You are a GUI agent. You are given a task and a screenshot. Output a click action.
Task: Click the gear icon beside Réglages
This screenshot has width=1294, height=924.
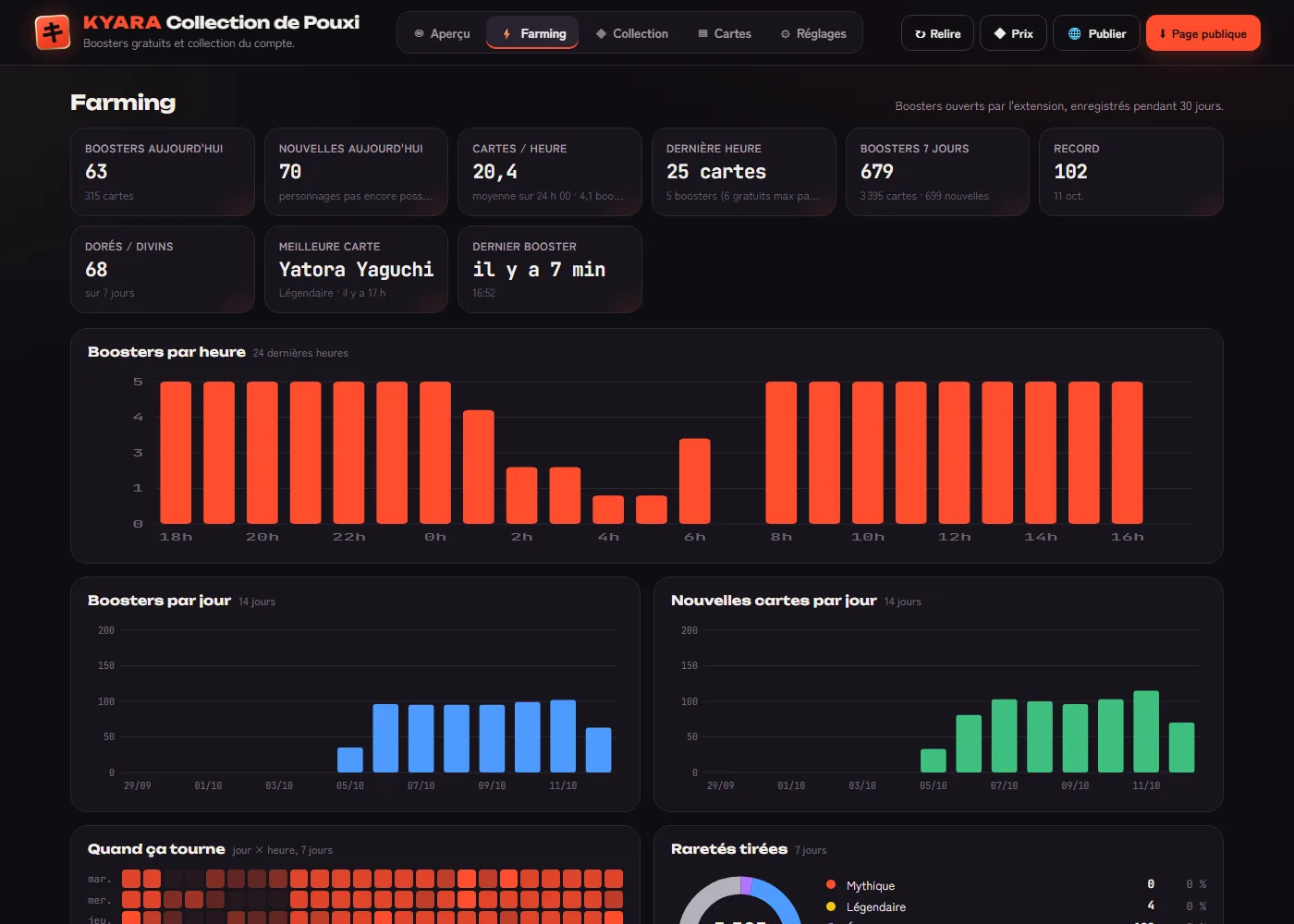pos(785,33)
